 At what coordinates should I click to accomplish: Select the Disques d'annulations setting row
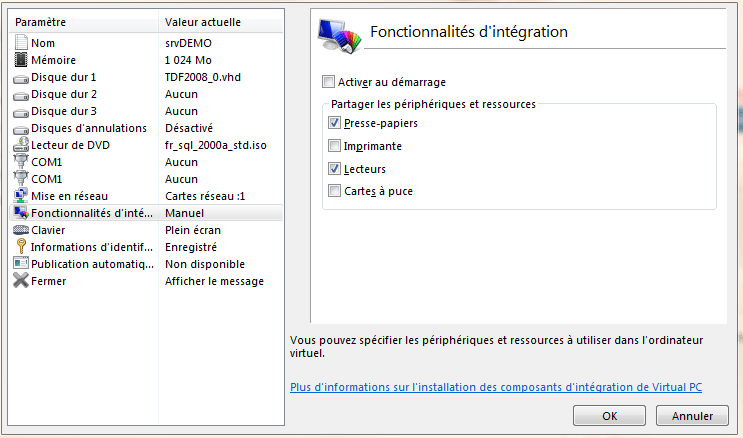click(x=146, y=128)
